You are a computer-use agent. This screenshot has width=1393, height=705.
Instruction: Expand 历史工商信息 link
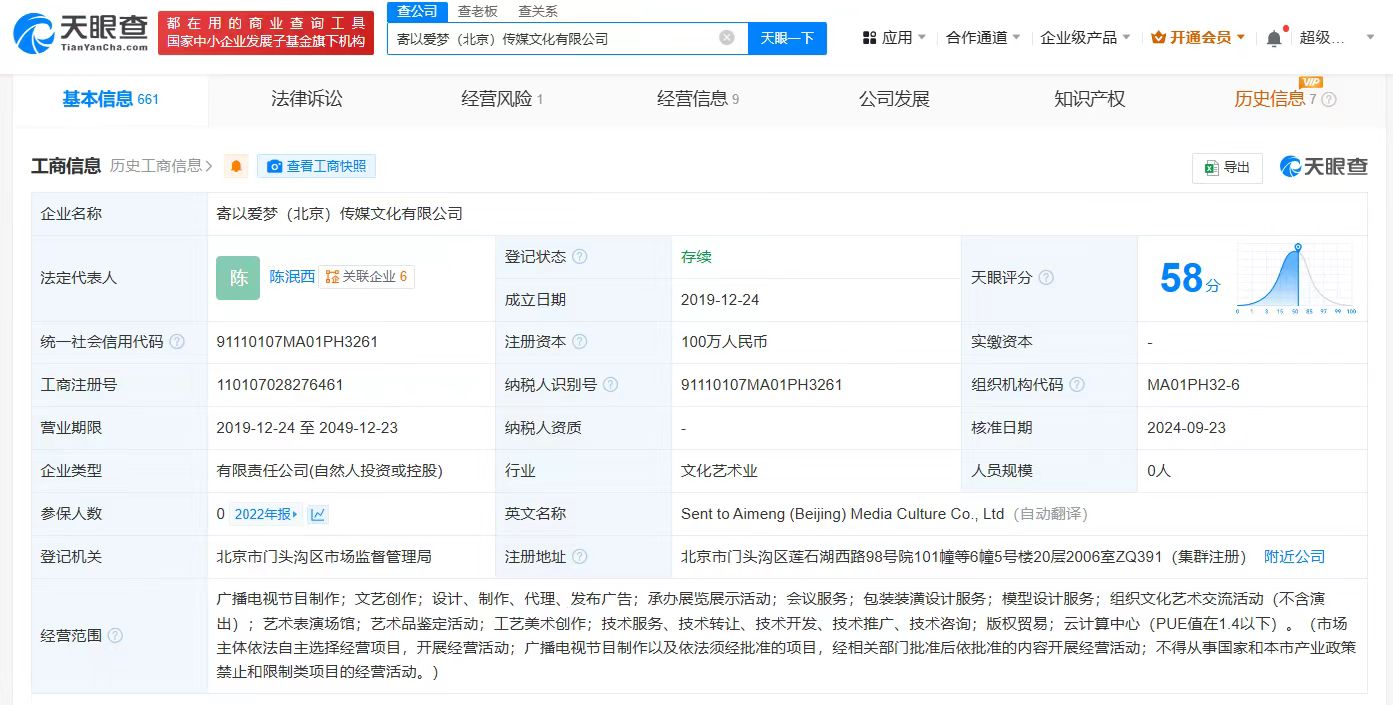click(161, 166)
